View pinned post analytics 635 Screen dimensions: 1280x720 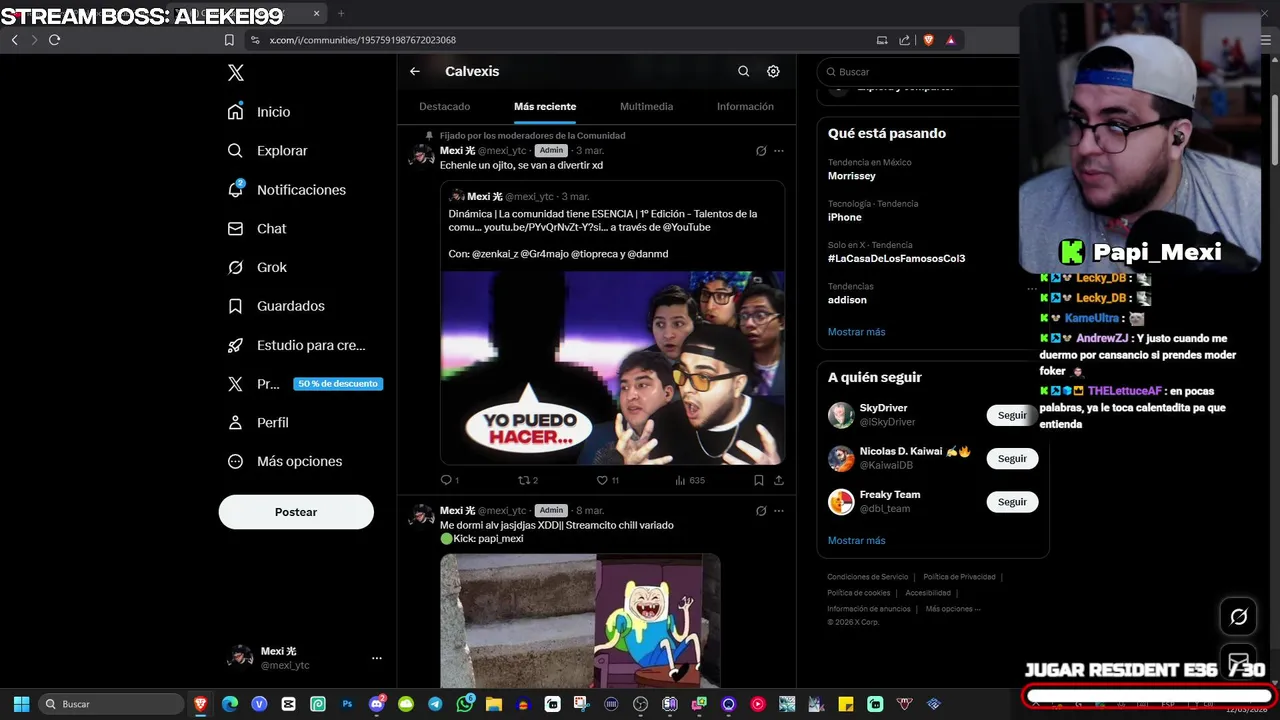point(690,480)
